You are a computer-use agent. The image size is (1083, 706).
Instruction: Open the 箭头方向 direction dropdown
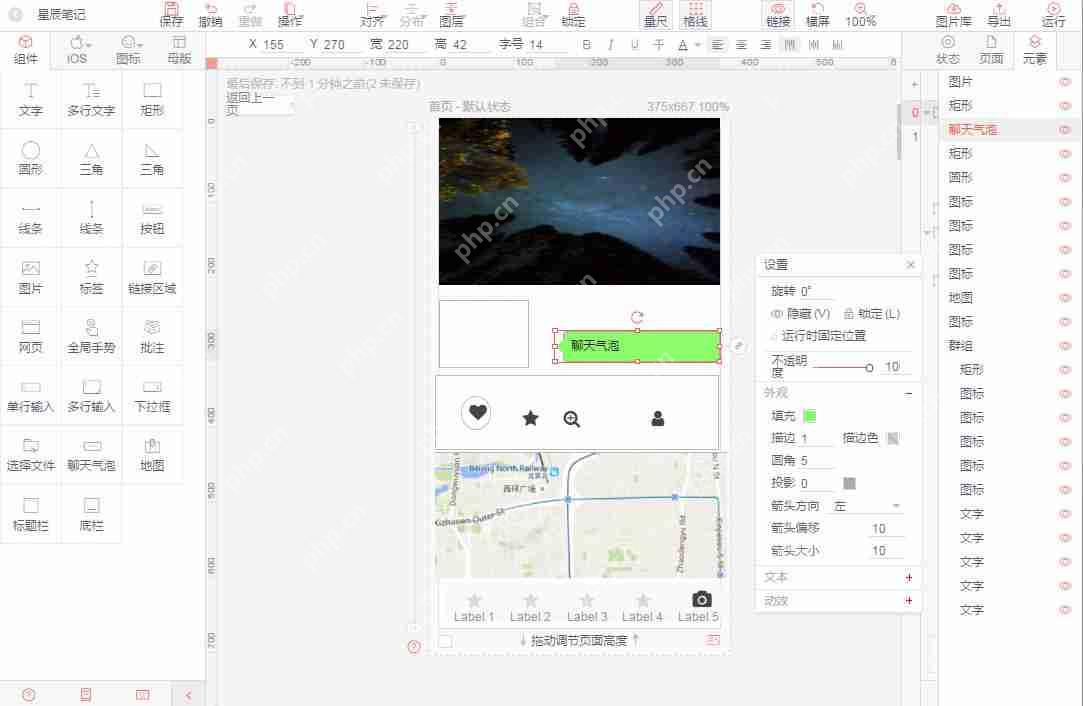tap(868, 505)
